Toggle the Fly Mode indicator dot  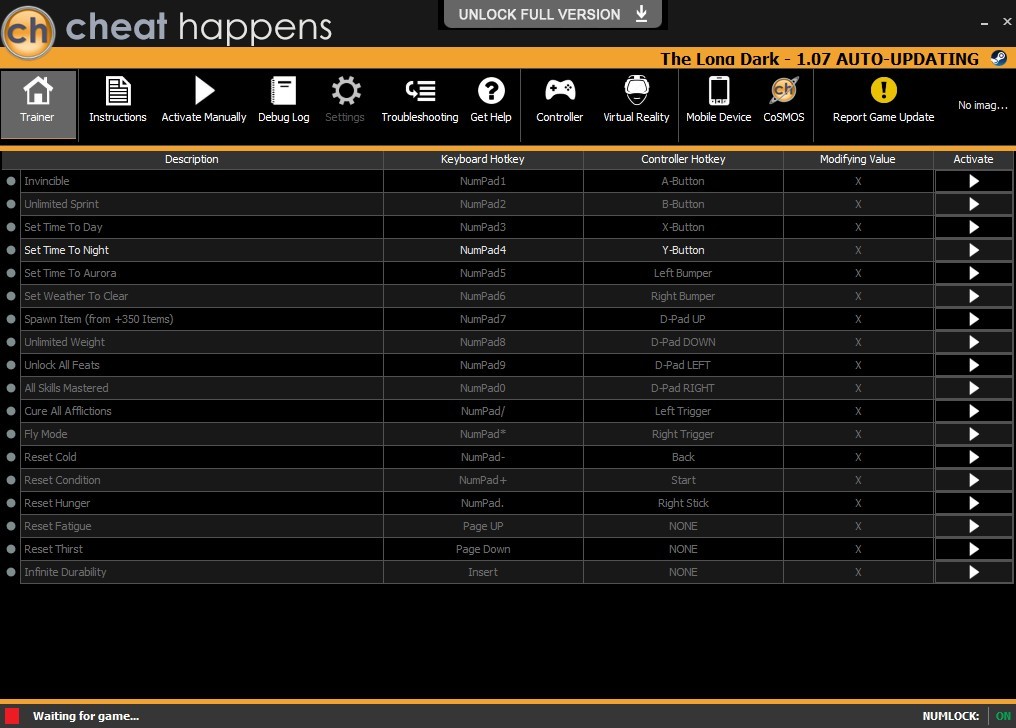click(x=11, y=434)
